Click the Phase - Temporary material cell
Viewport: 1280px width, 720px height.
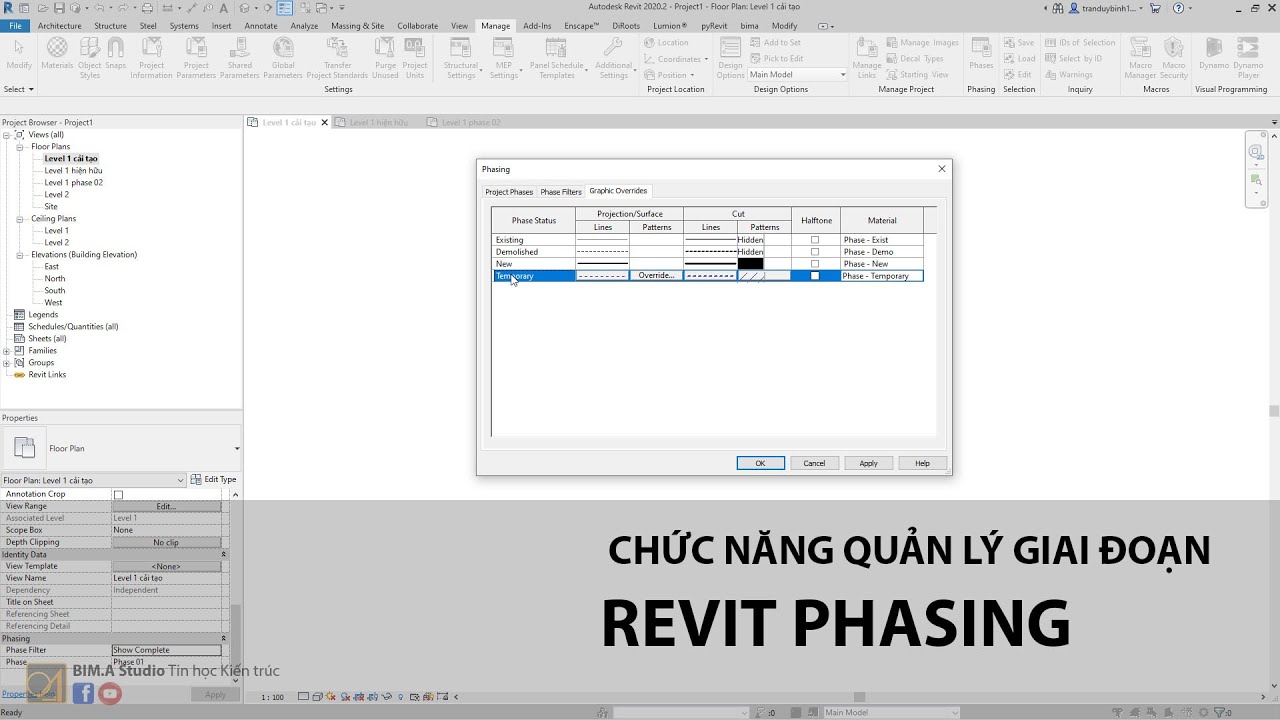(x=882, y=276)
